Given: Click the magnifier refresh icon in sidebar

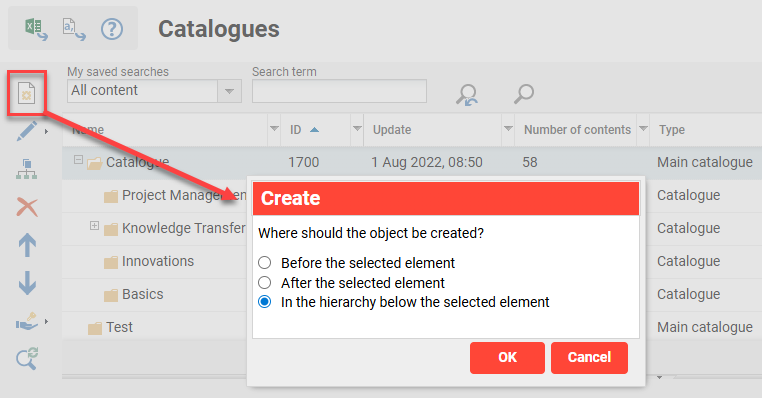Looking at the screenshot, I should tap(27, 359).
